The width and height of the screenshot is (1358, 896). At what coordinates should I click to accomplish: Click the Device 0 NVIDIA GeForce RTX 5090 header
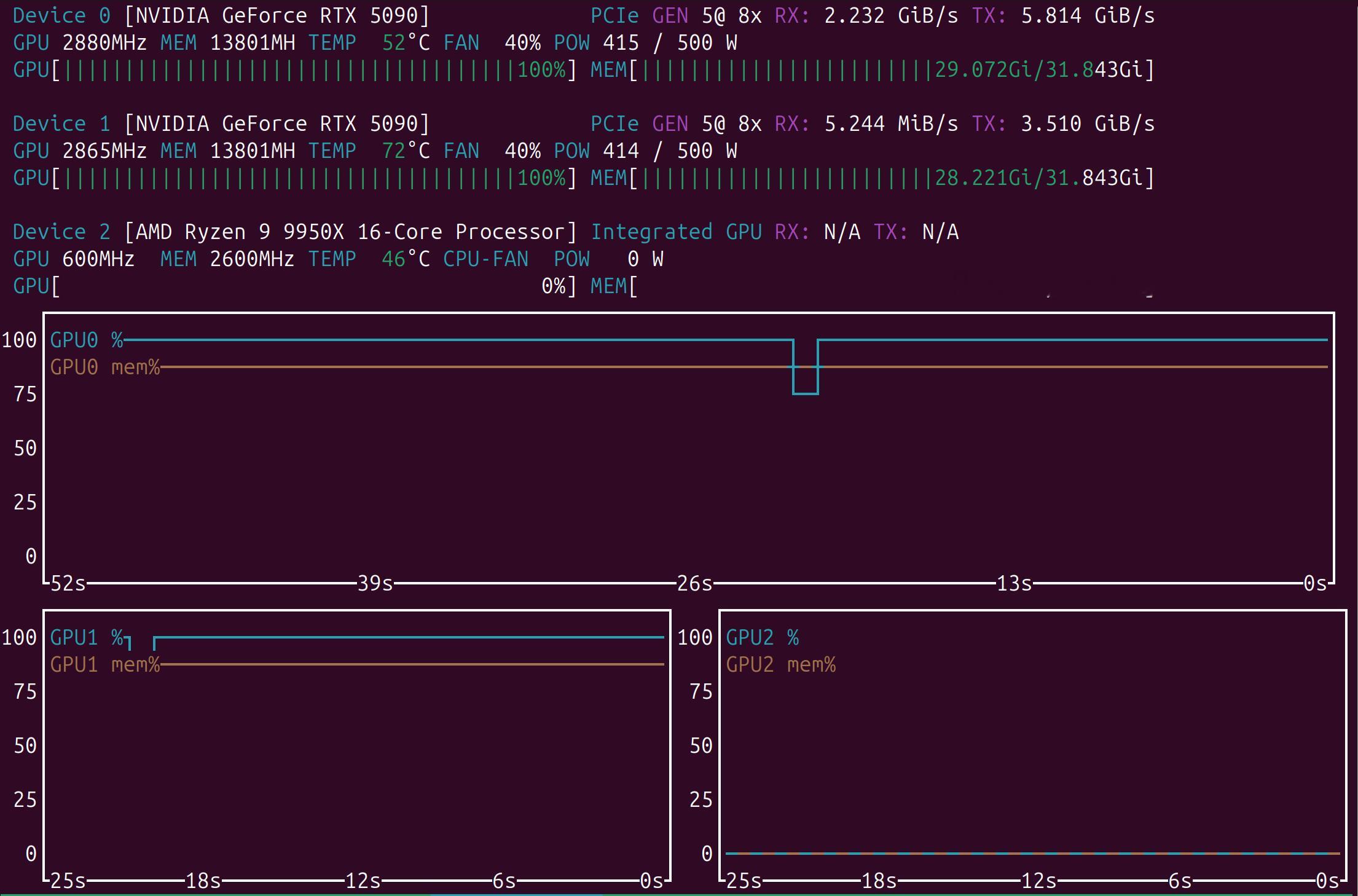click(x=221, y=16)
